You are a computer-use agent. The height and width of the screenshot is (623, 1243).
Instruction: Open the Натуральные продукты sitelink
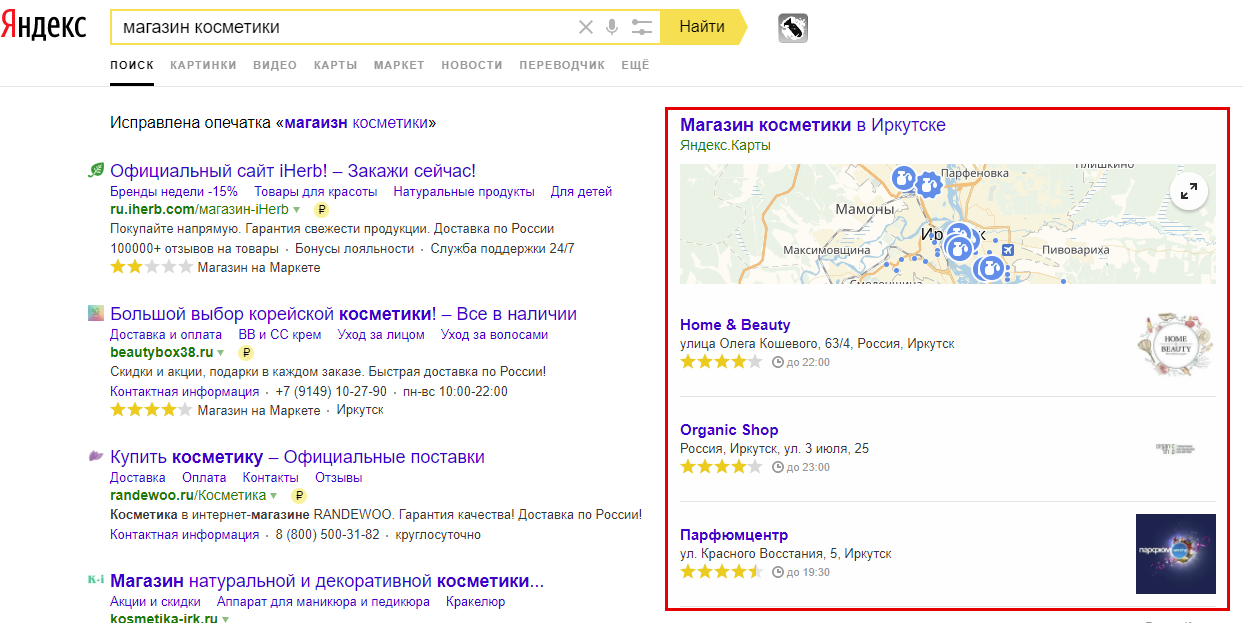(464, 191)
